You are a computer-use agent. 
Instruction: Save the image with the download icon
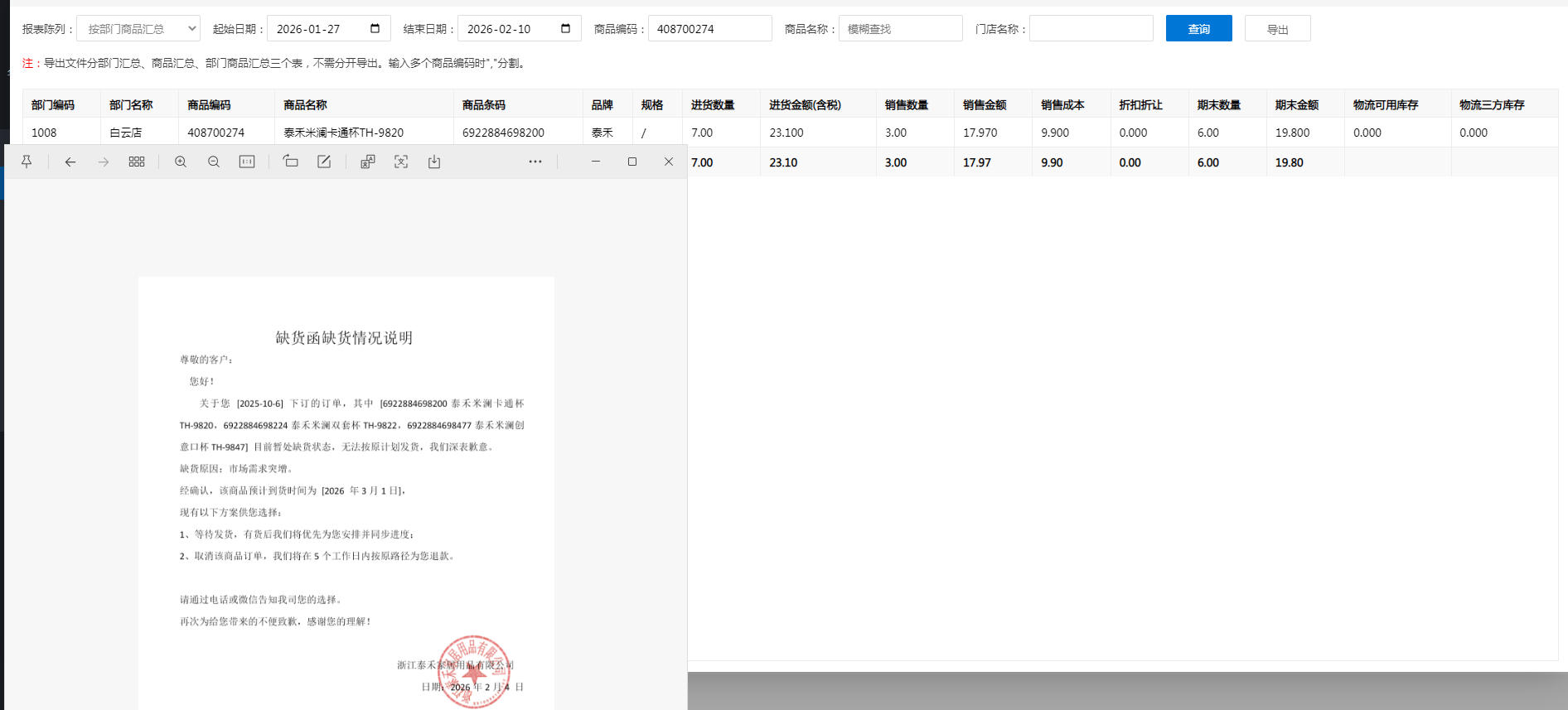coord(434,162)
